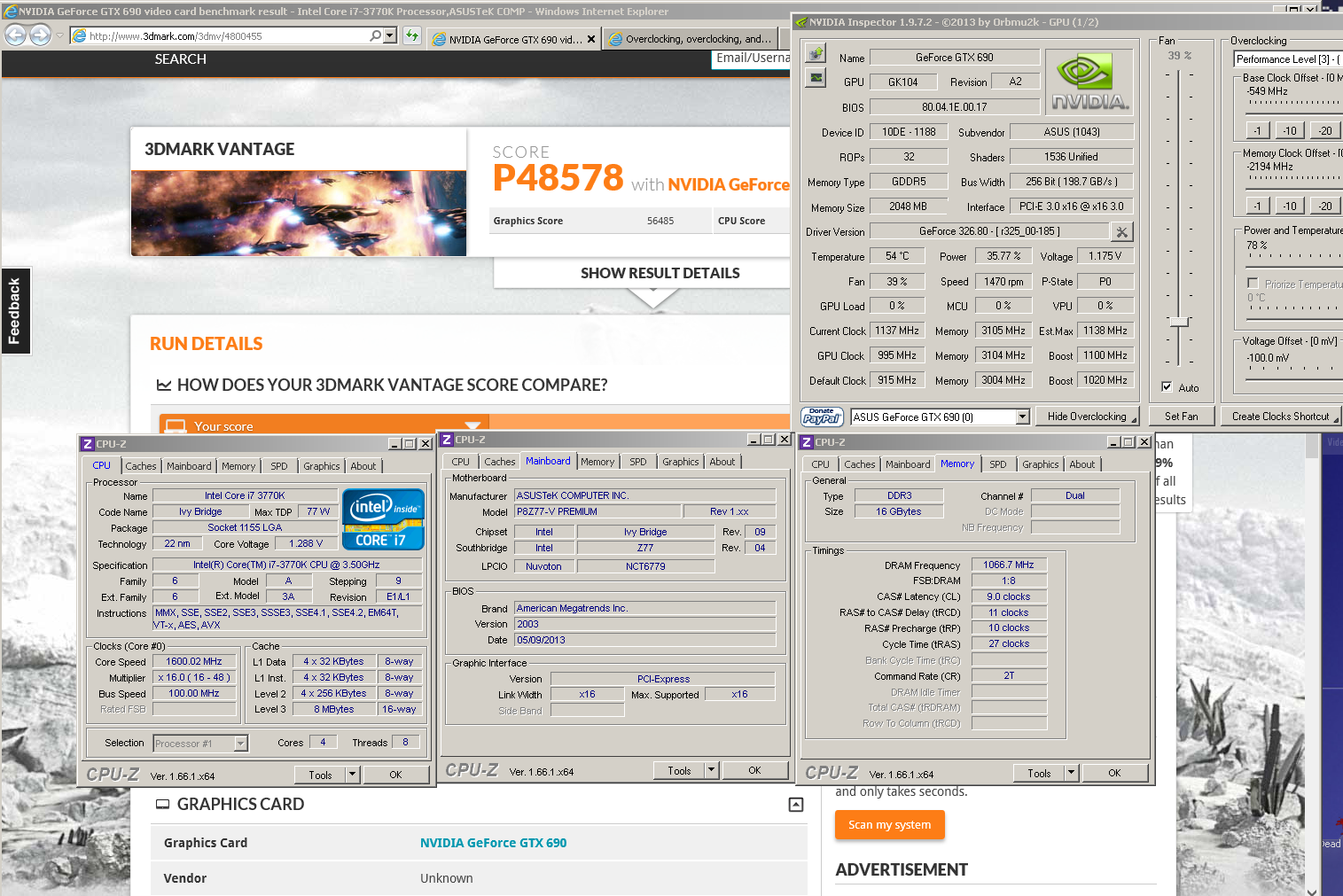Click the -10 button under Memory Clock Offset
The image size is (1343, 896).
pos(1290,206)
